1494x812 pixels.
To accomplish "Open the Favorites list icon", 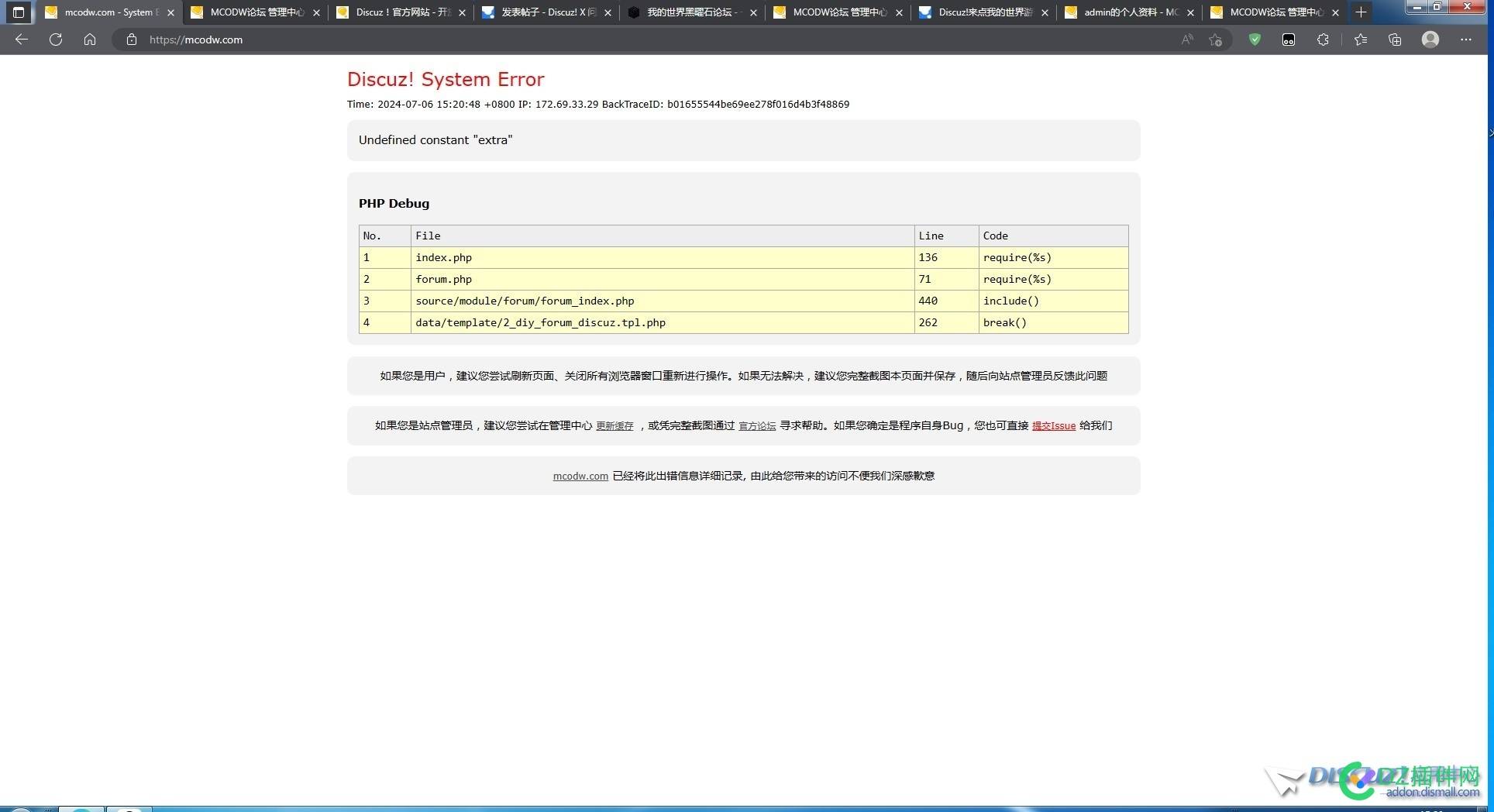I will coord(1361,40).
